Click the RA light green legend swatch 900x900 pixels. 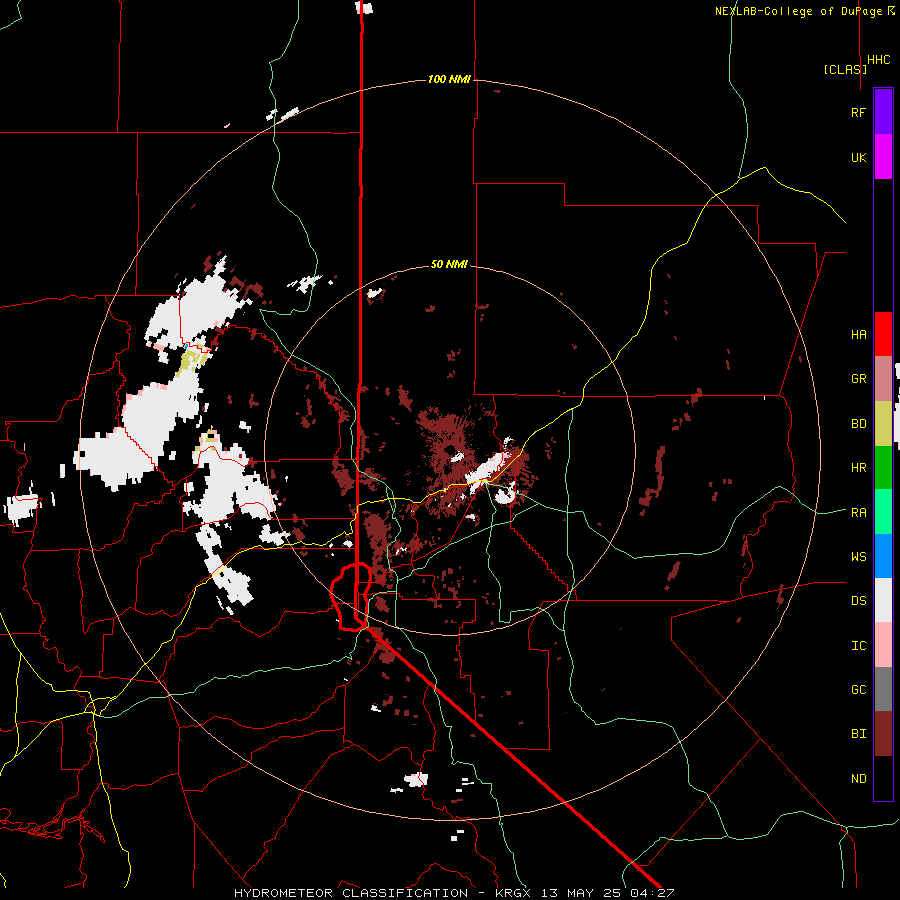(883, 511)
